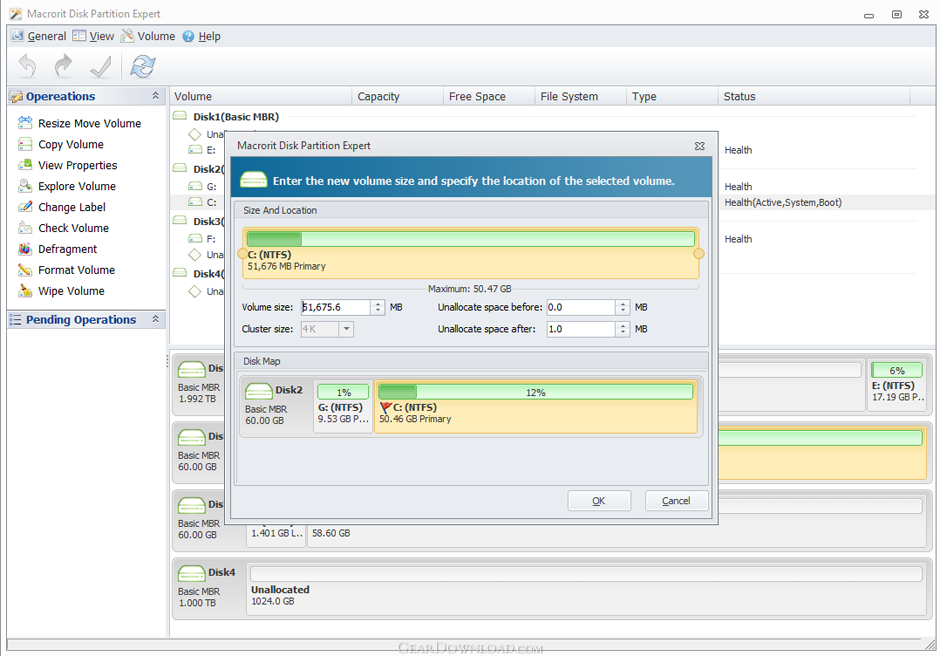Select E: (NTFS) 17.19 GB partition block

click(897, 385)
